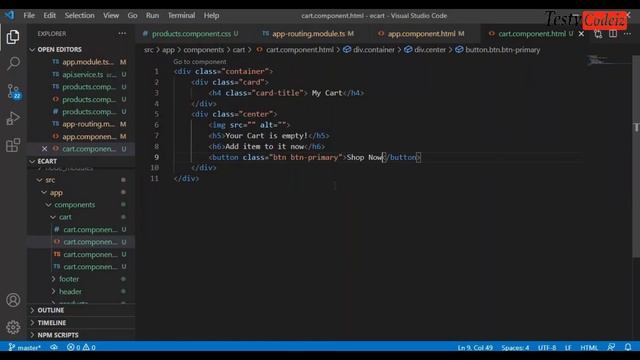This screenshot has height=360, width=640.
Task: Open the Help menu
Action: point(211,16)
